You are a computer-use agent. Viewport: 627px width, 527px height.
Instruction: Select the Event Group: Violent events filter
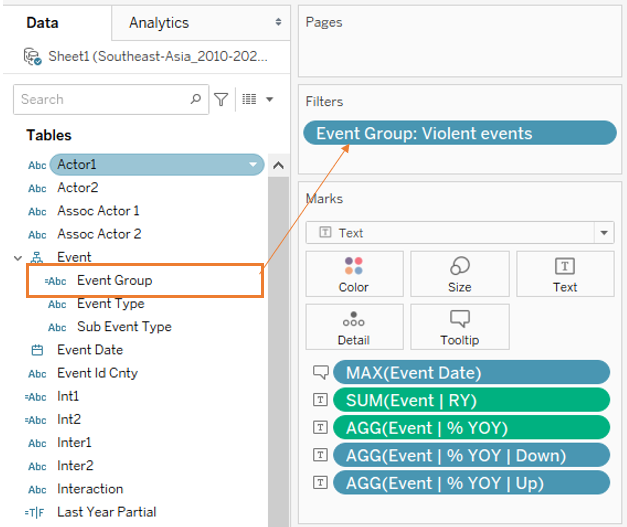(x=459, y=133)
